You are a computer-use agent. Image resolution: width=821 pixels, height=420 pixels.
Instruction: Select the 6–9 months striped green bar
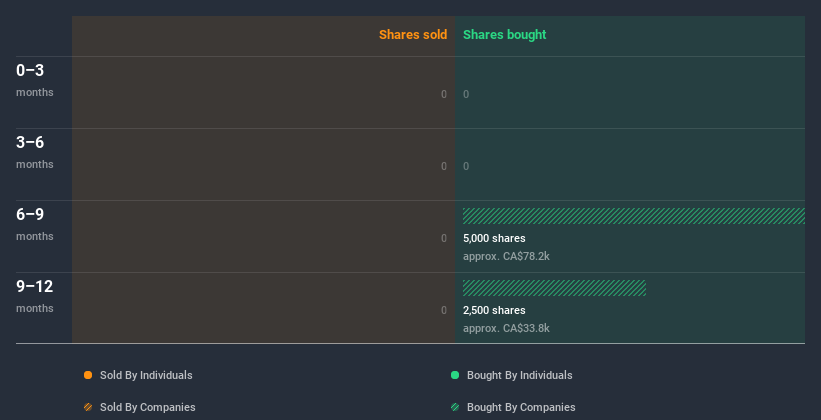634,216
